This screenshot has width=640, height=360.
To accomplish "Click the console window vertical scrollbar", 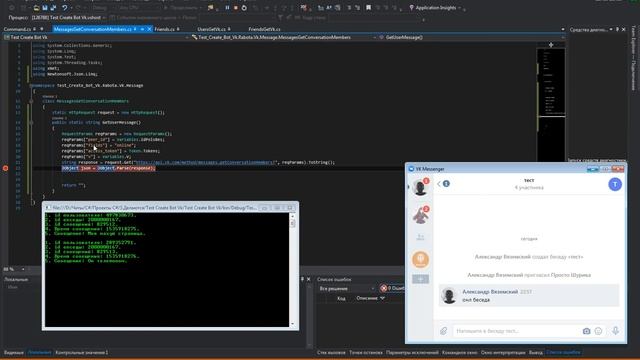I will 292,270.
